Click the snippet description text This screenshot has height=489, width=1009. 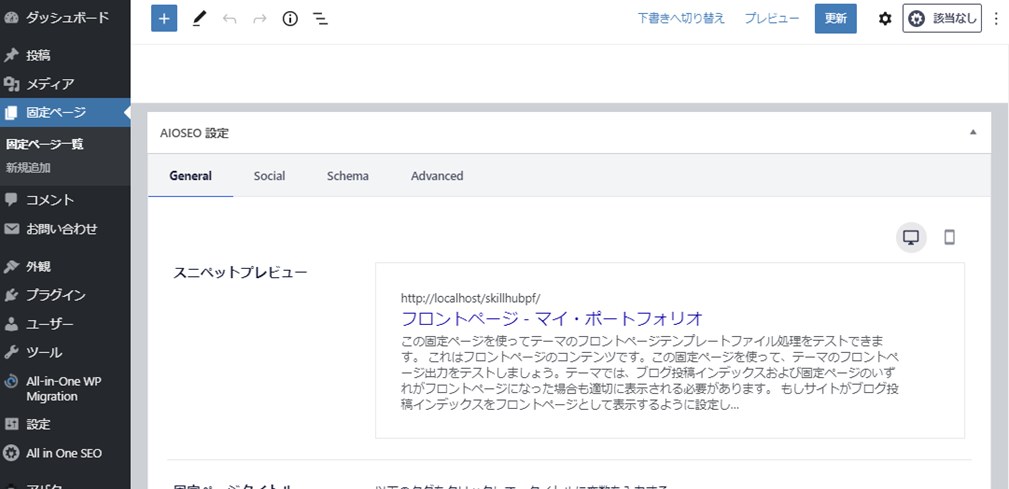pos(649,373)
